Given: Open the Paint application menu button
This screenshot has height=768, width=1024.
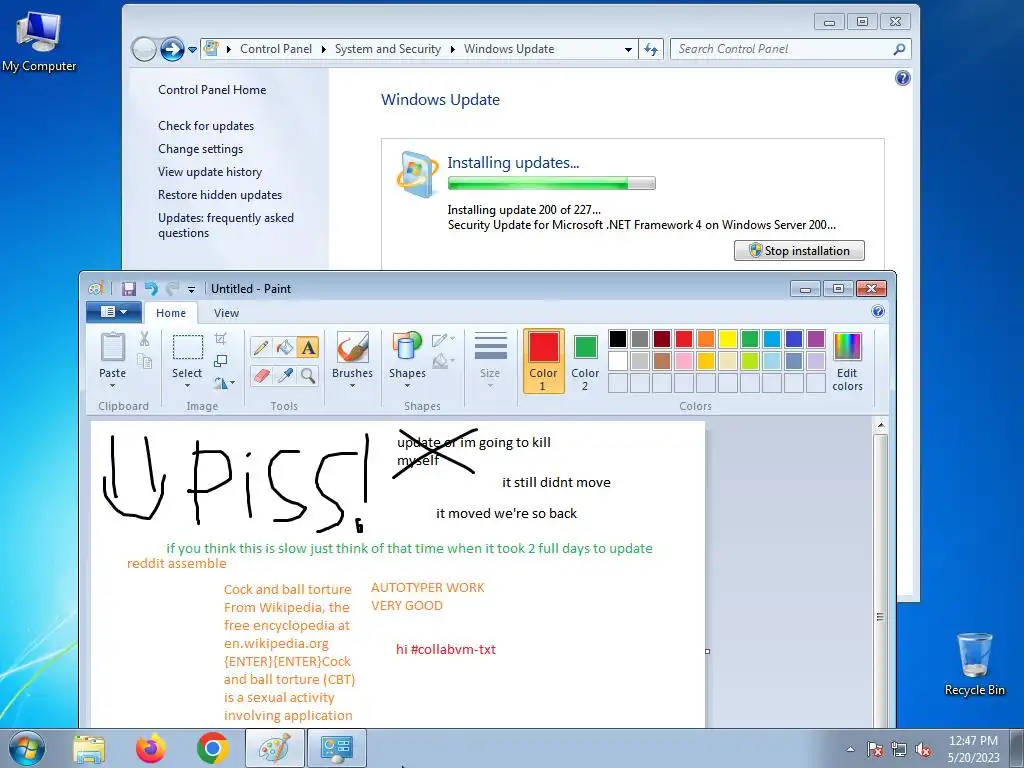Looking at the screenshot, I should [x=114, y=312].
